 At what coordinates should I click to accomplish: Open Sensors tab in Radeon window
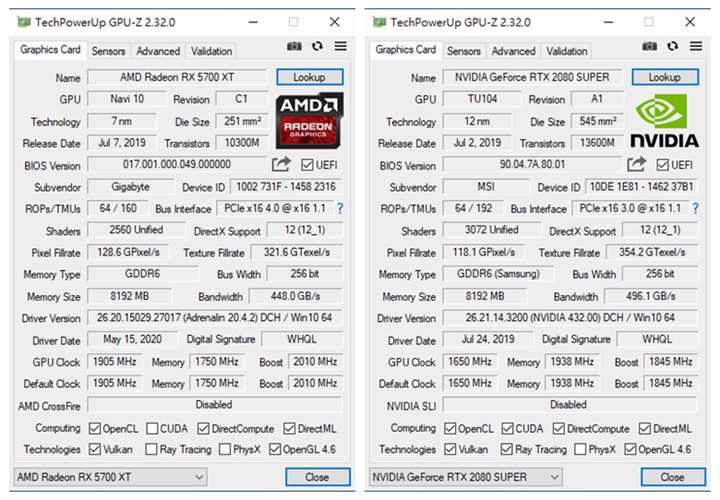(x=108, y=51)
